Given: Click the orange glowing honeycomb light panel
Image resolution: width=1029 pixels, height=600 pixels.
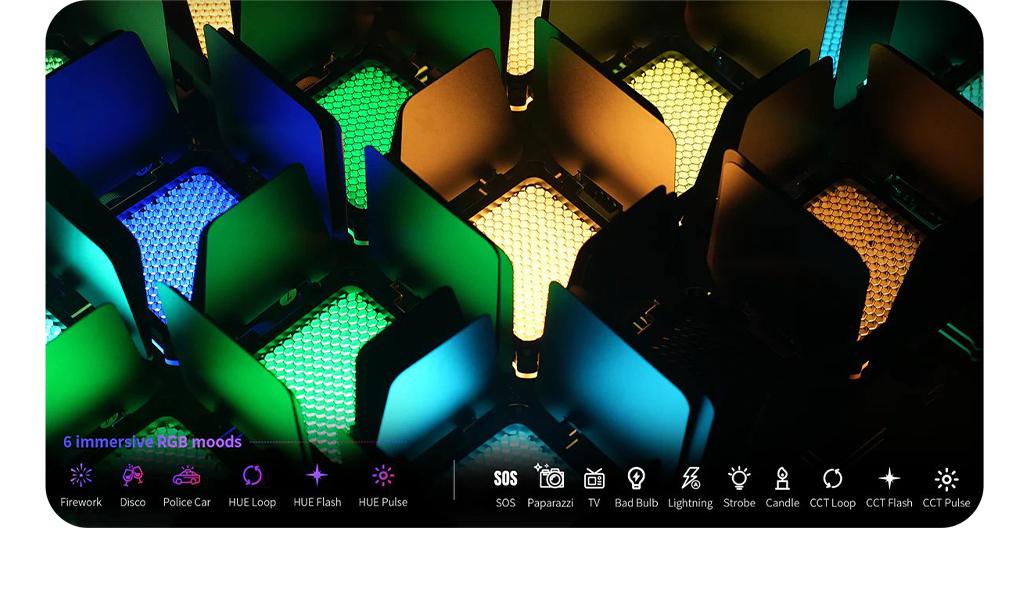Looking at the screenshot, I should (x=862, y=250).
